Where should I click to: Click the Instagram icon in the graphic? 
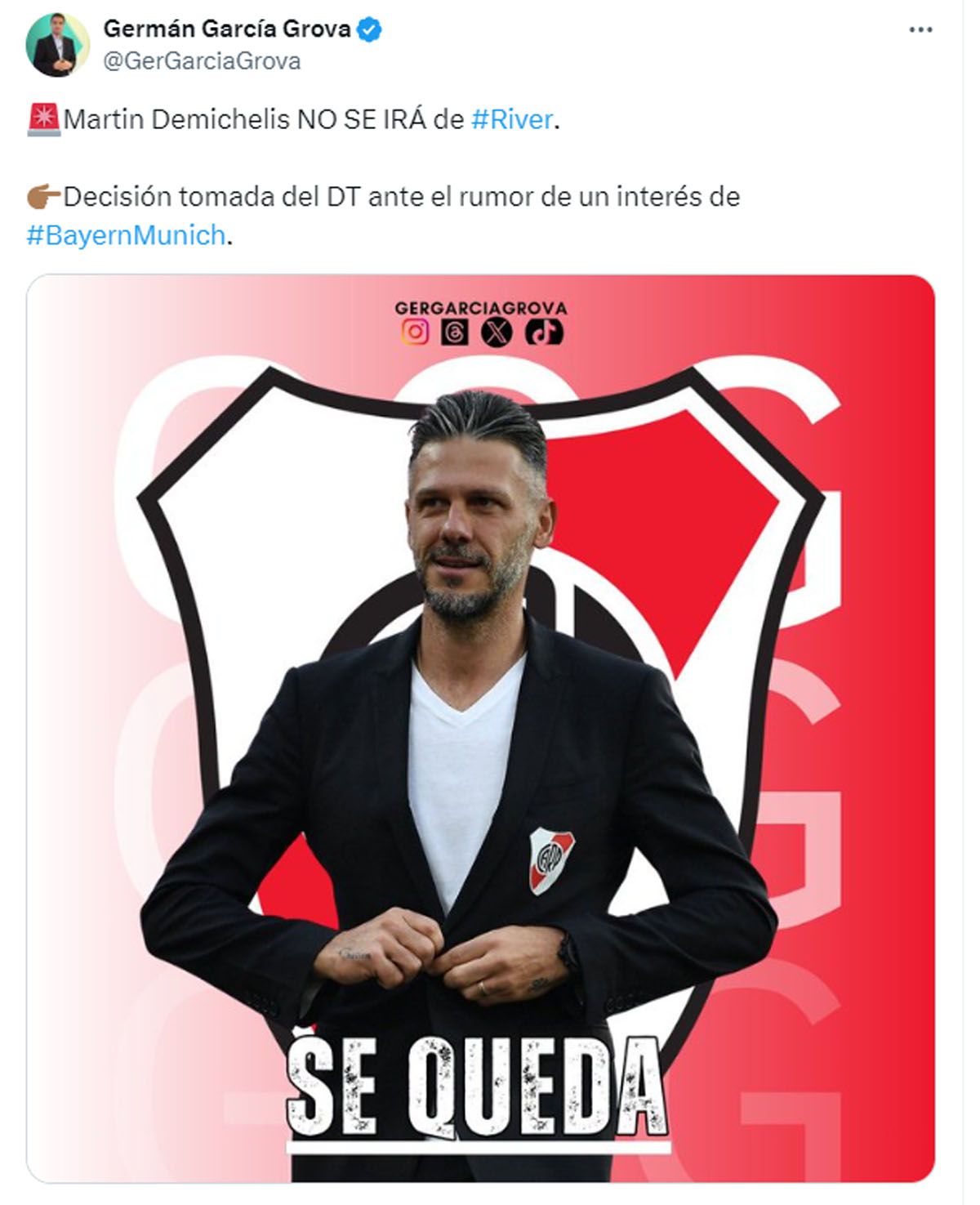click(415, 332)
